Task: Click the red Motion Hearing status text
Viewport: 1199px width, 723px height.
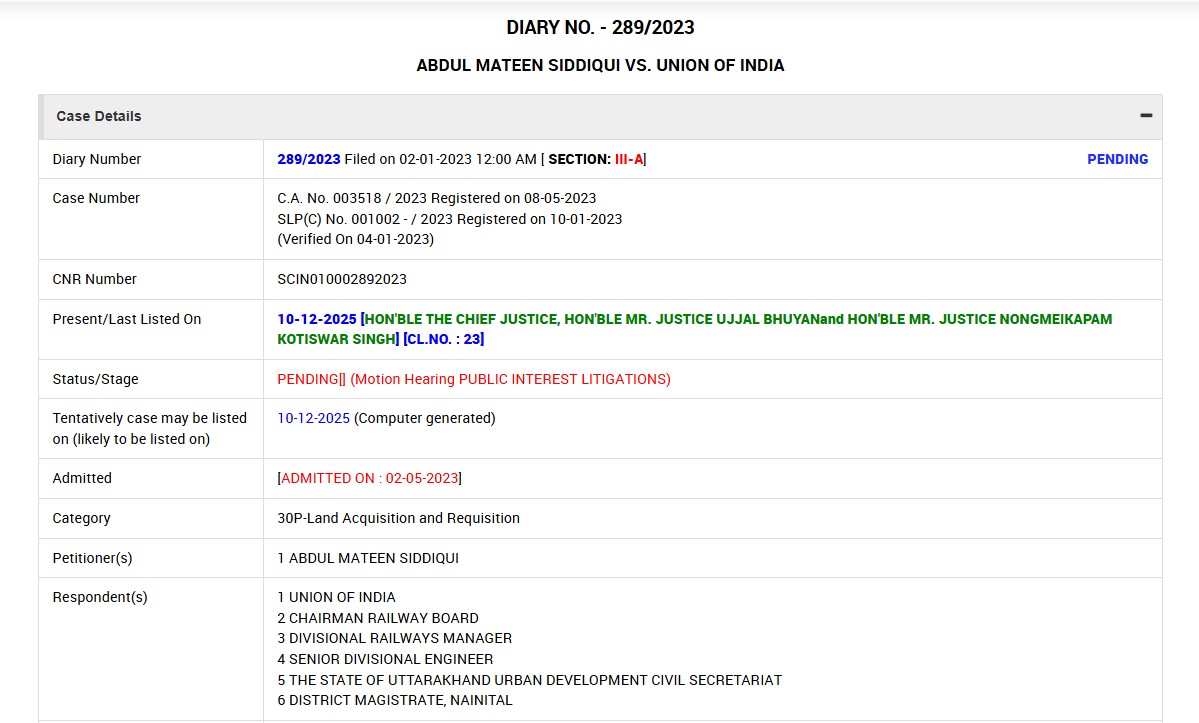Action: [x=510, y=379]
